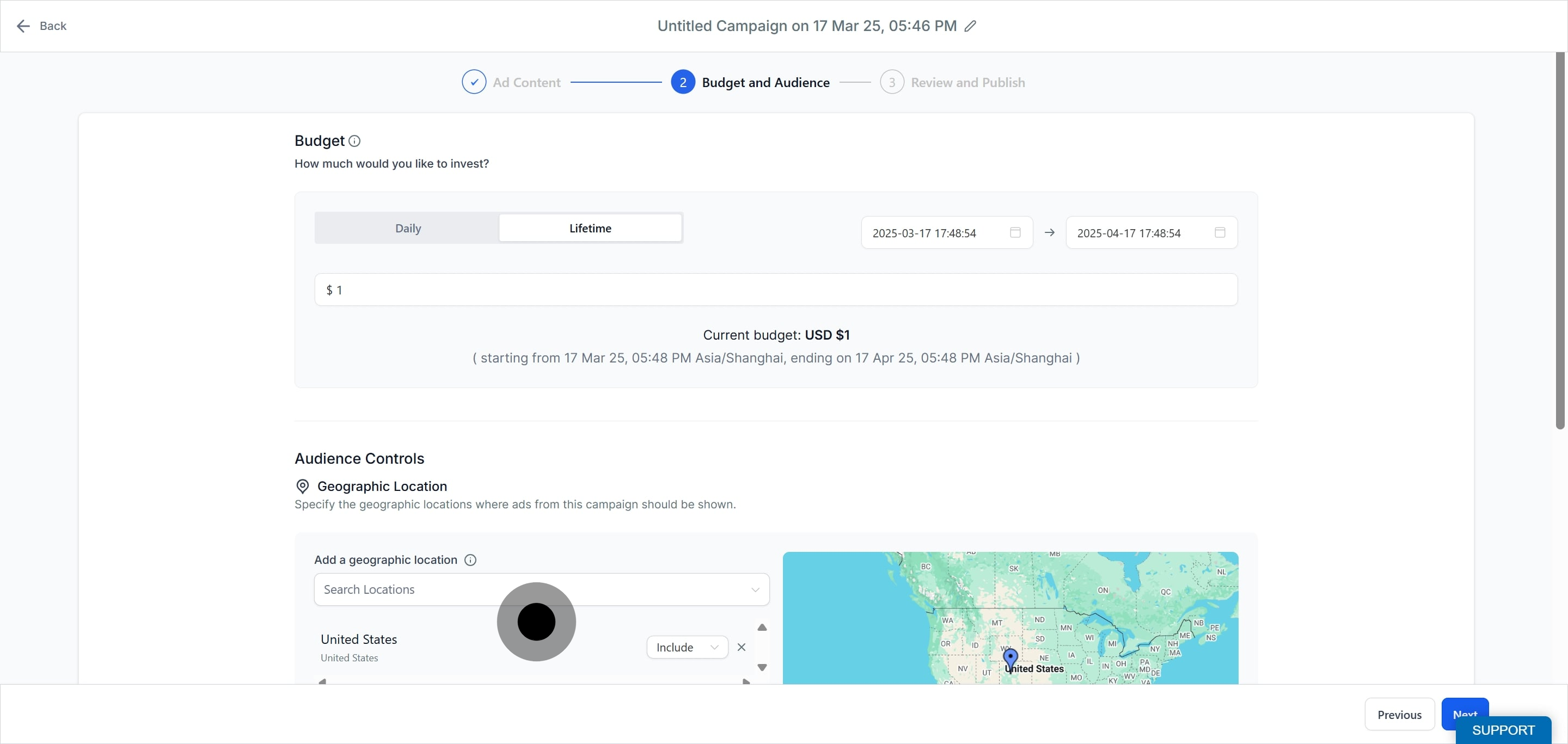The height and width of the screenshot is (744, 1568).
Task: Click the Previous button
Action: pyautogui.click(x=1399, y=715)
